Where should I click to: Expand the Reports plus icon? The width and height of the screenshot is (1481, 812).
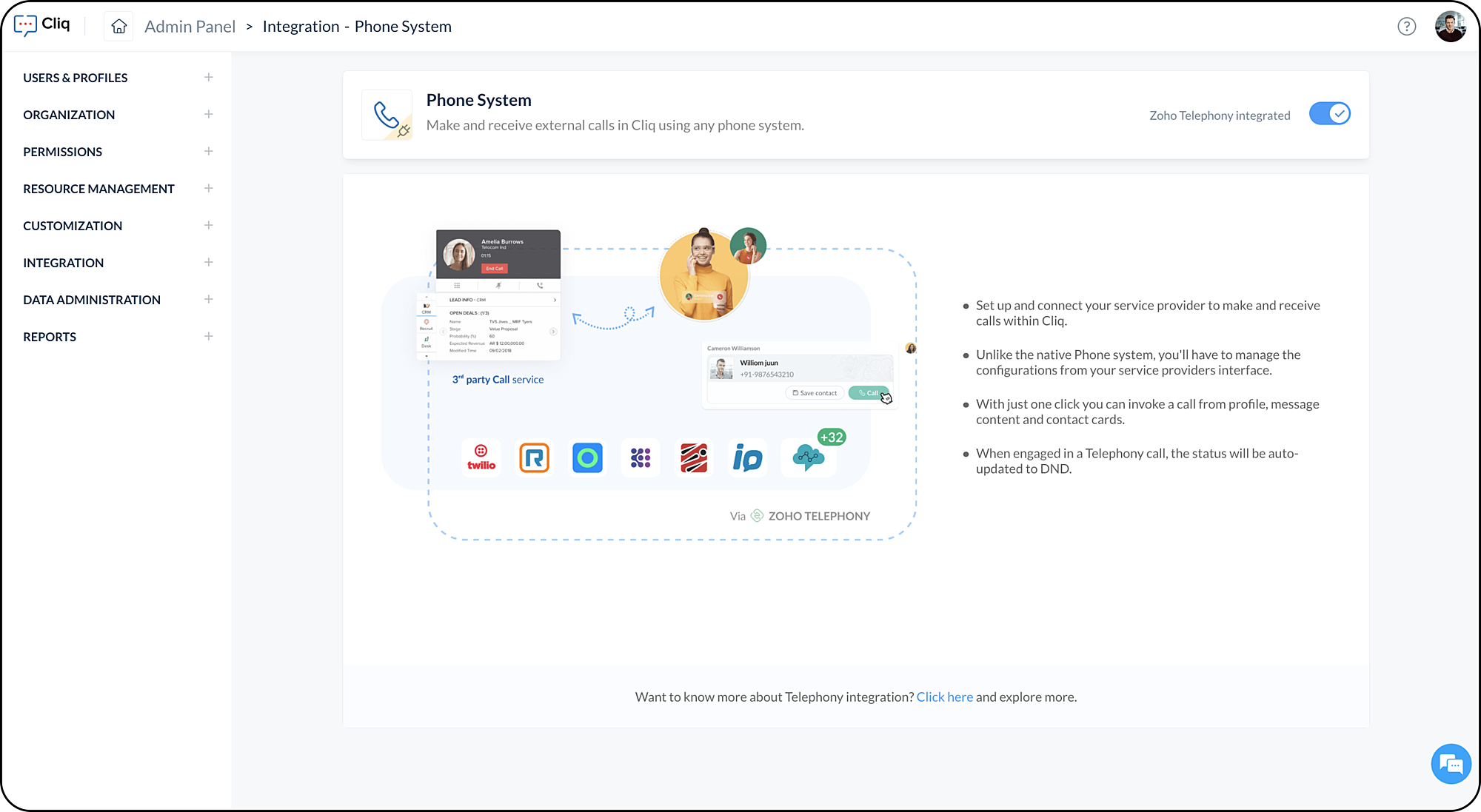(x=209, y=337)
